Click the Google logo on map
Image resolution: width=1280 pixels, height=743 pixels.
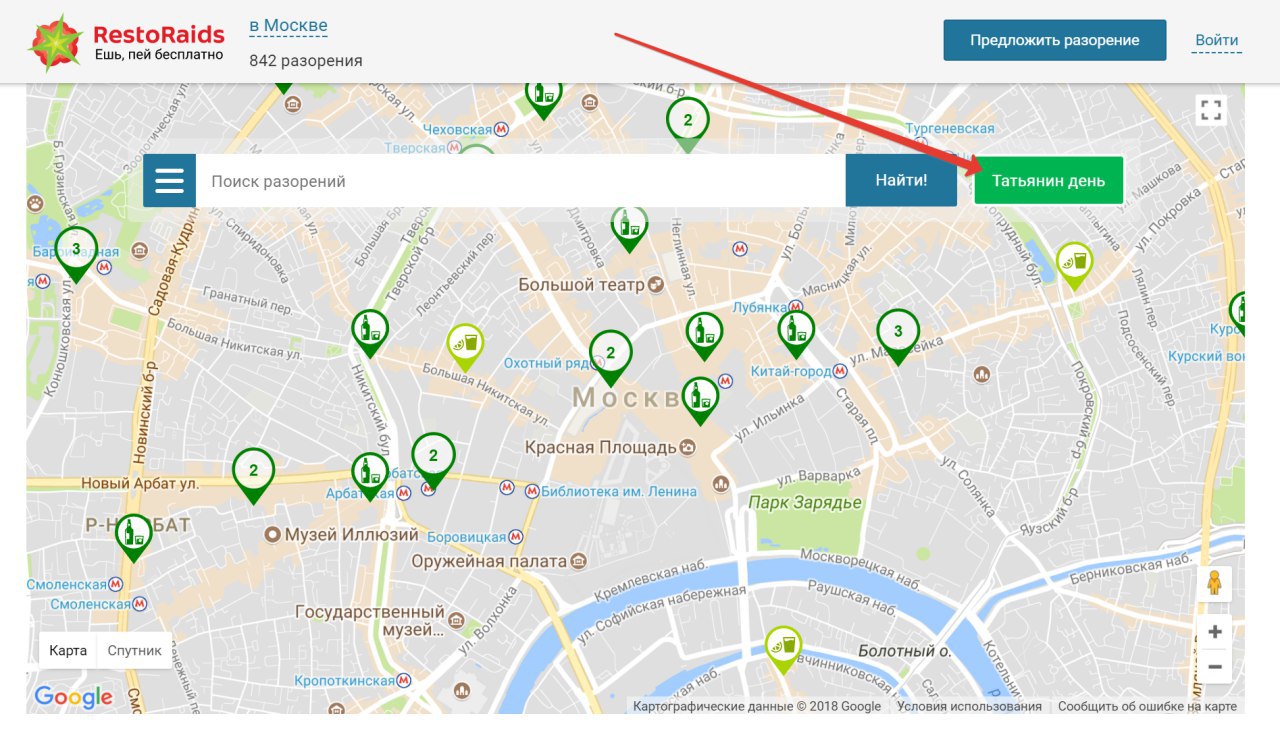coord(73,697)
